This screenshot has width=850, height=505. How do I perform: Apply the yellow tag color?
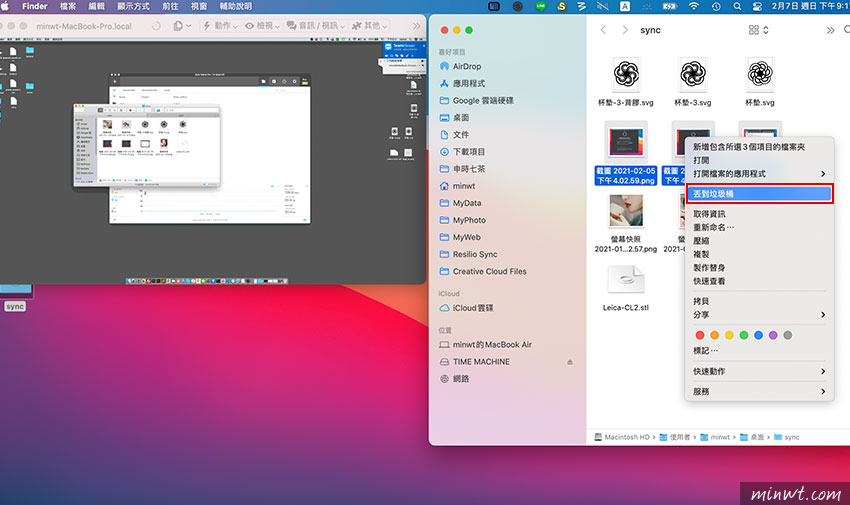[729, 335]
